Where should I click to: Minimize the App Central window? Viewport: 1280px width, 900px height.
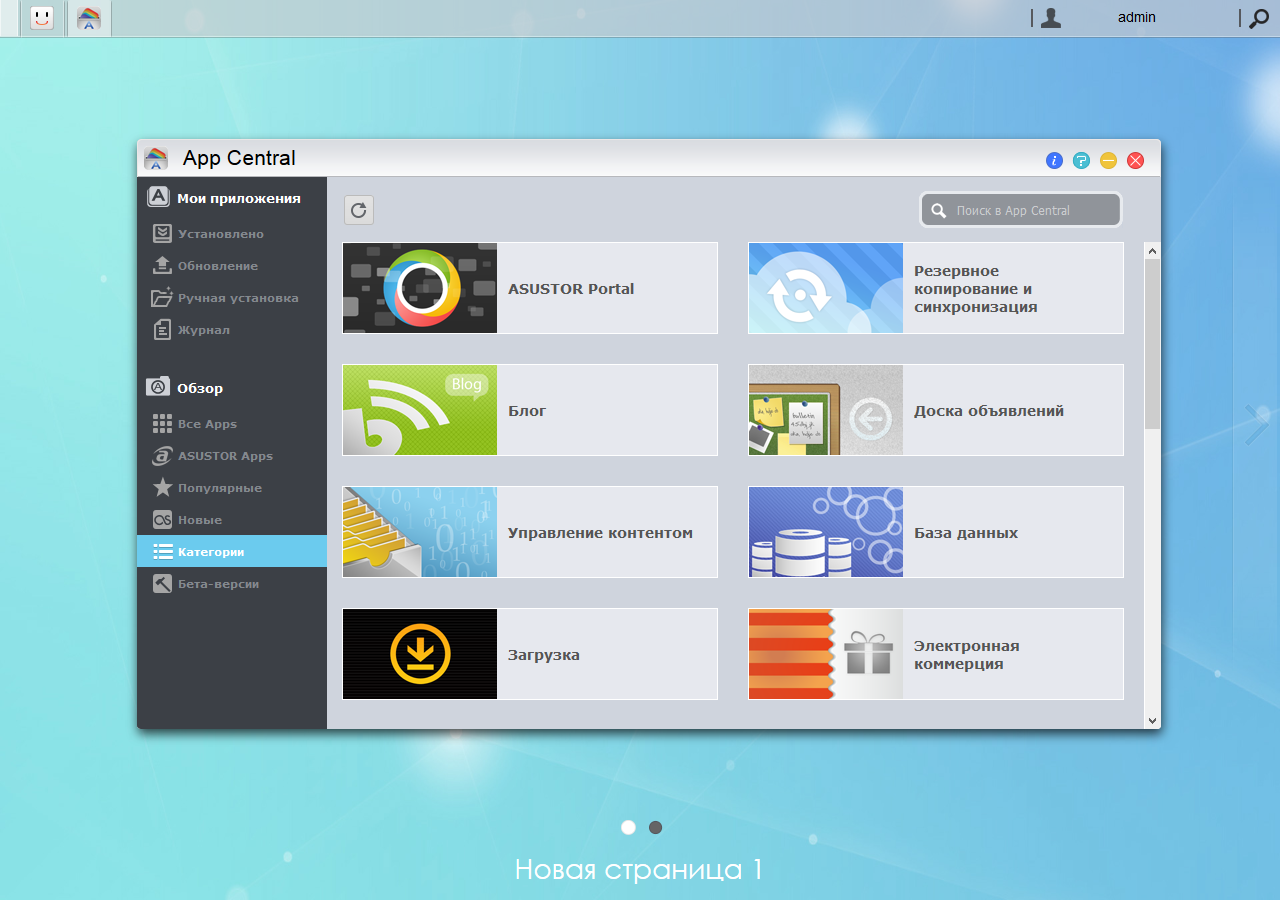(x=1108, y=160)
